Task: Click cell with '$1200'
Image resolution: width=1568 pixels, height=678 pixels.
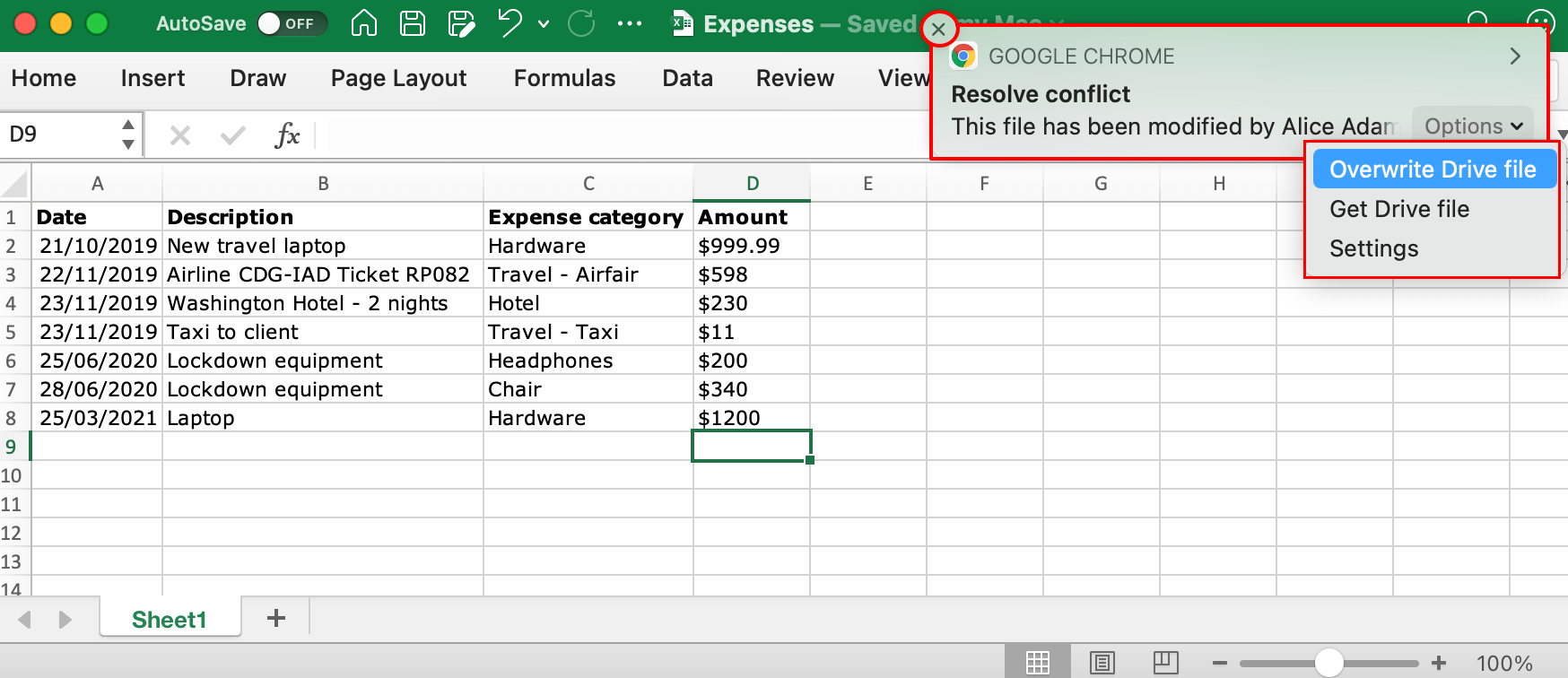Action: pyautogui.click(x=752, y=418)
